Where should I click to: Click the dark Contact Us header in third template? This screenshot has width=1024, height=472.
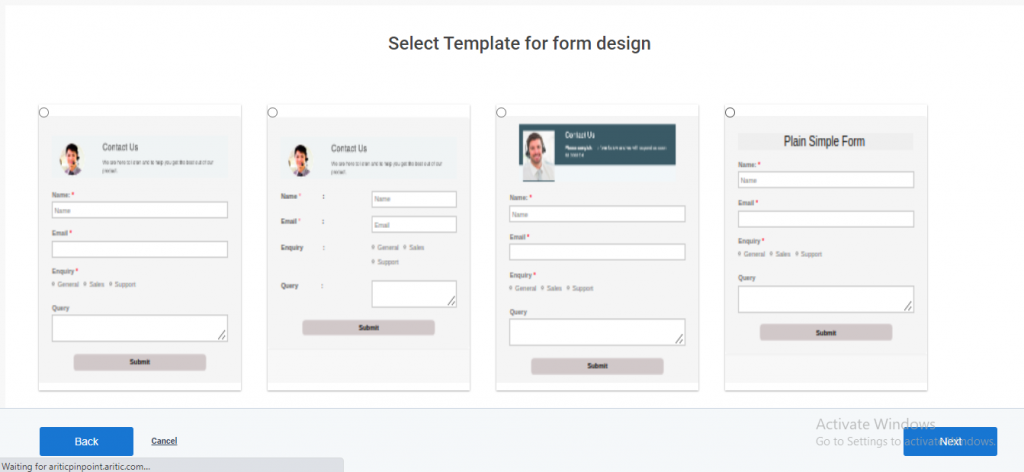[x=597, y=144]
